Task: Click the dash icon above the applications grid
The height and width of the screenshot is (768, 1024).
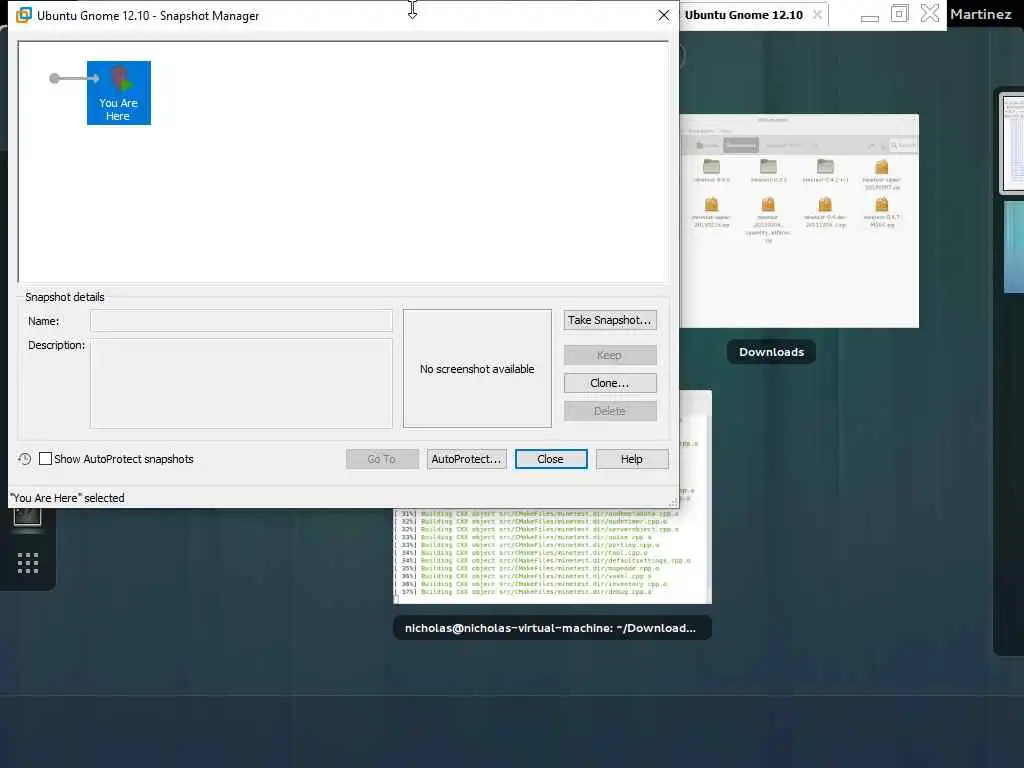Action: click(27, 517)
